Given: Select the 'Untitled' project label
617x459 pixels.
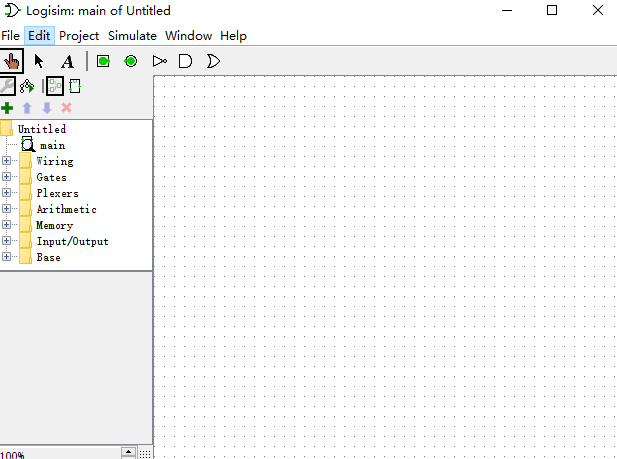Looking at the screenshot, I should [42, 129].
